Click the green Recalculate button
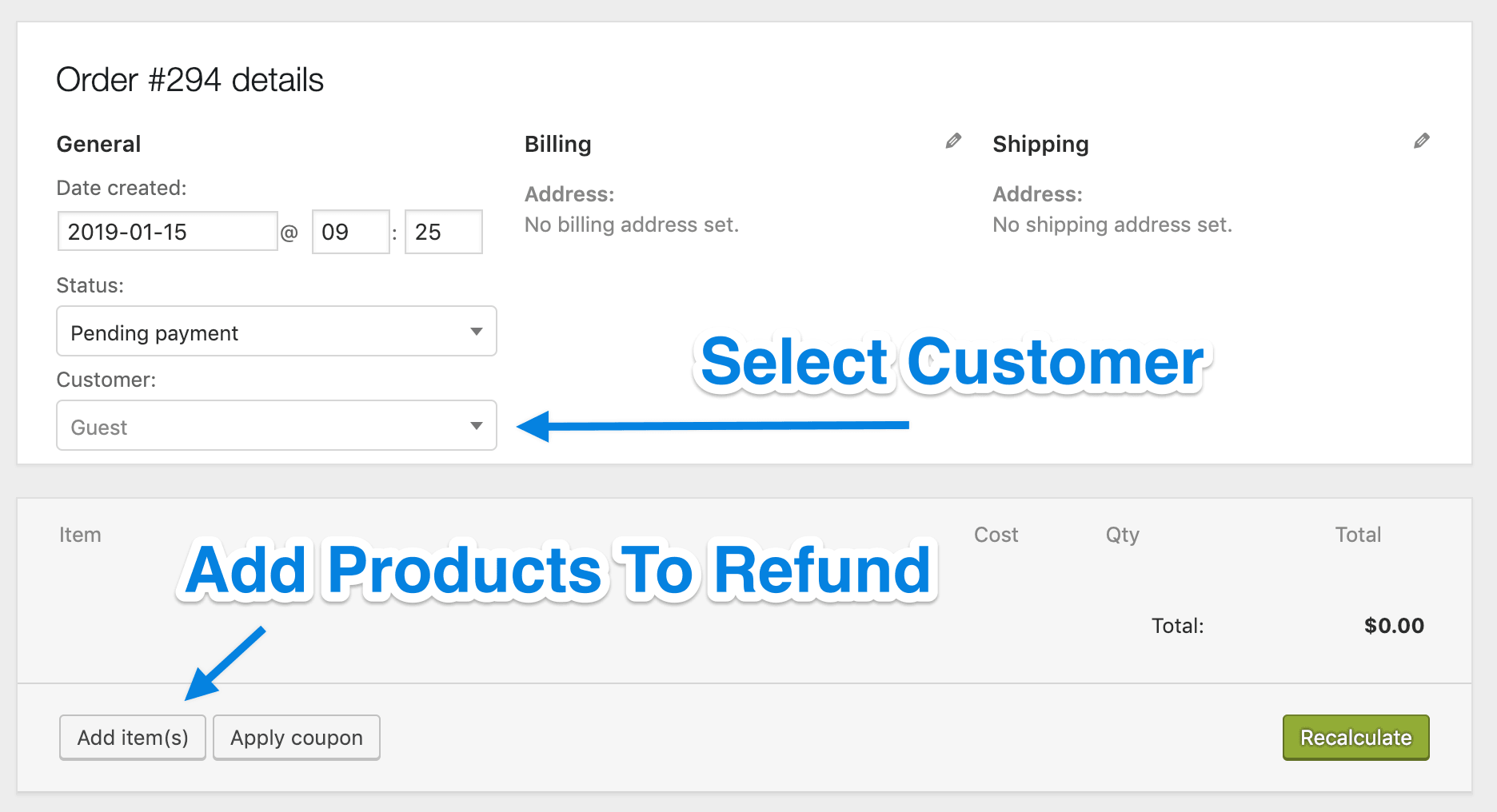The width and height of the screenshot is (1497, 812). [1356, 738]
